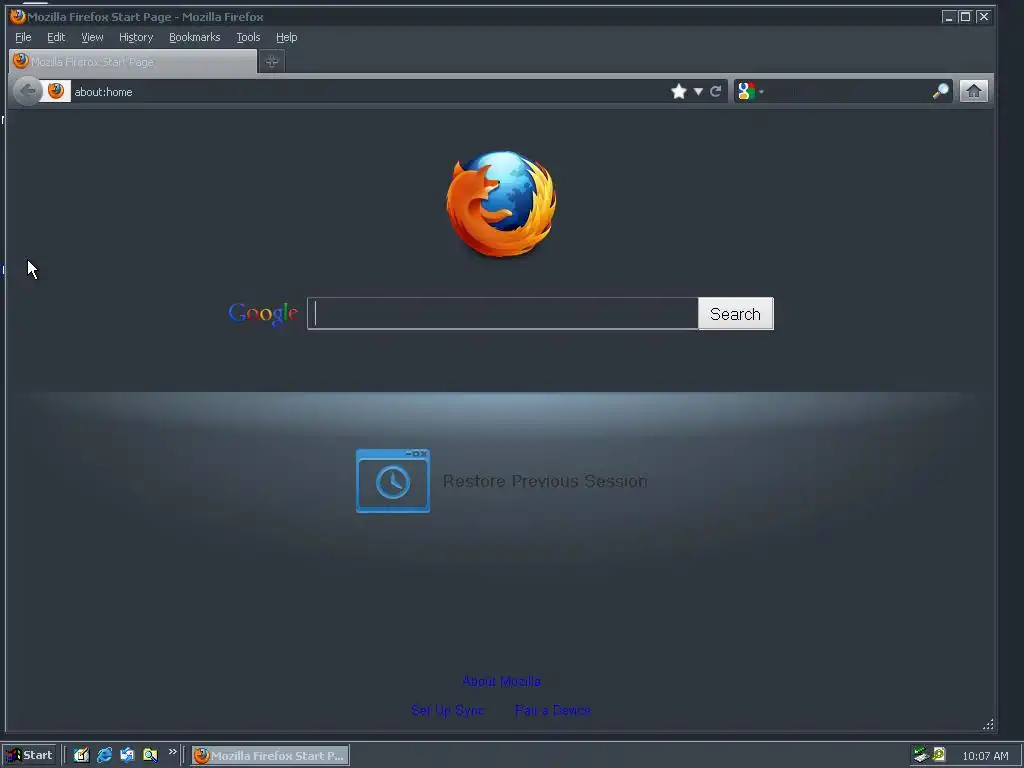Open the Bookmarks menu

point(195,37)
